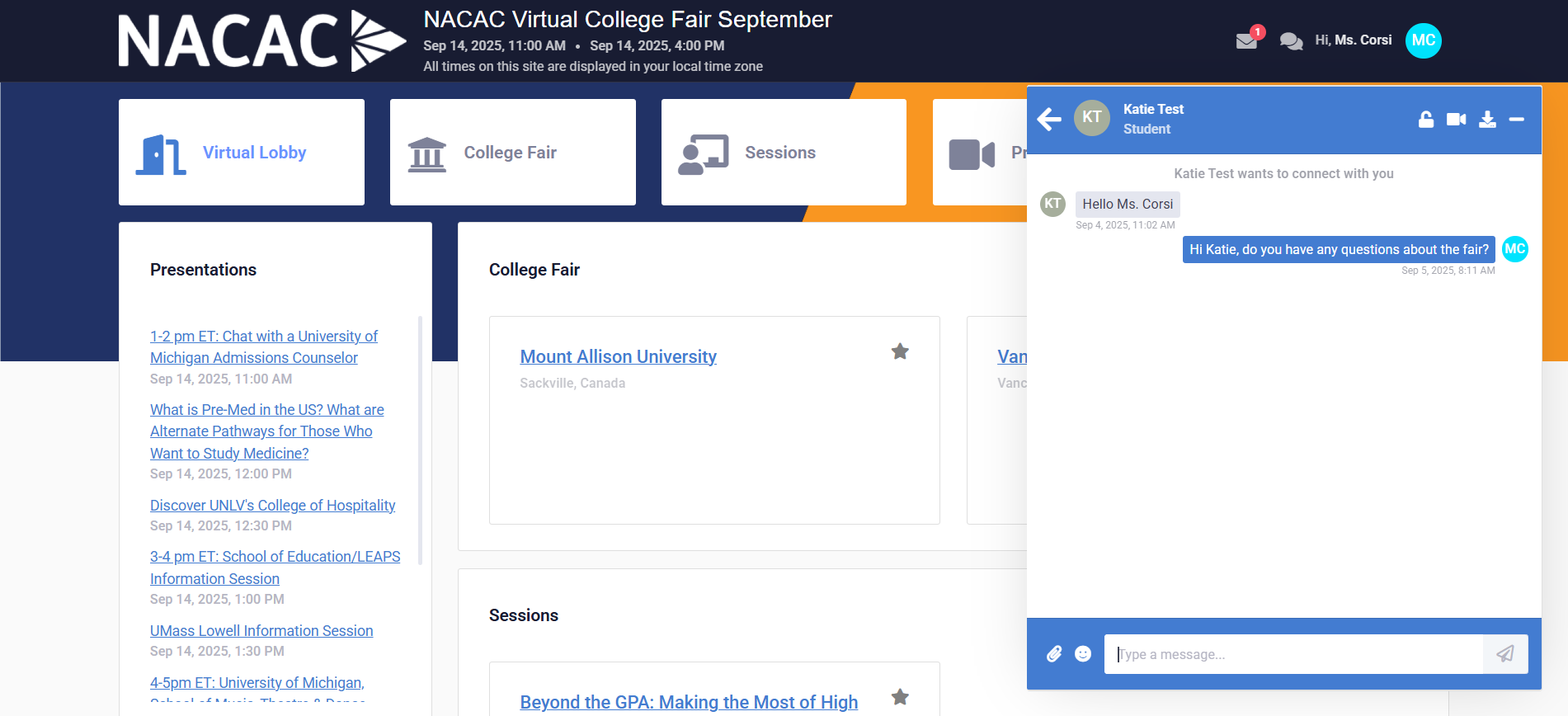
Task: Collapse the chat panel with minus icon
Action: [x=1516, y=120]
